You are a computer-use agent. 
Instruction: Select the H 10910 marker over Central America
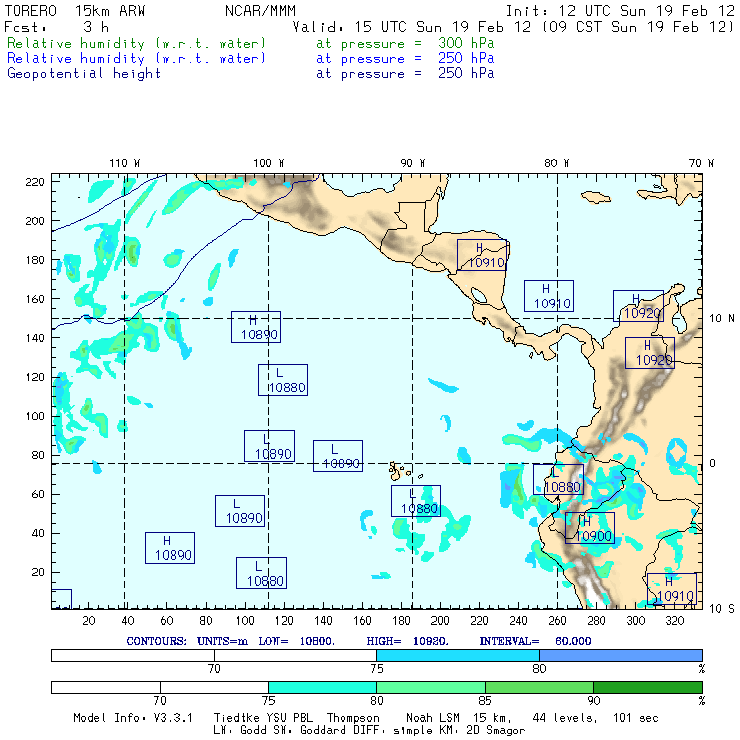(482, 255)
